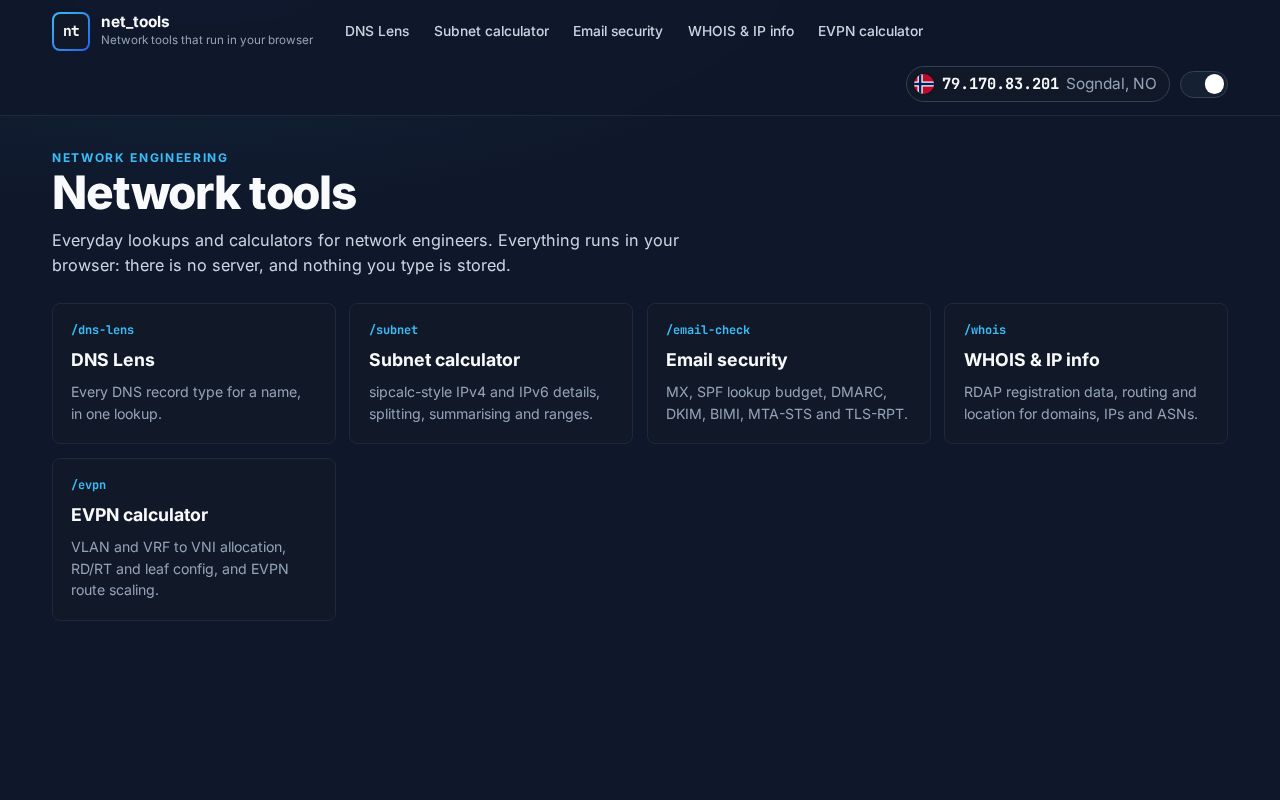Toggle the theme switch

pos(1204,84)
